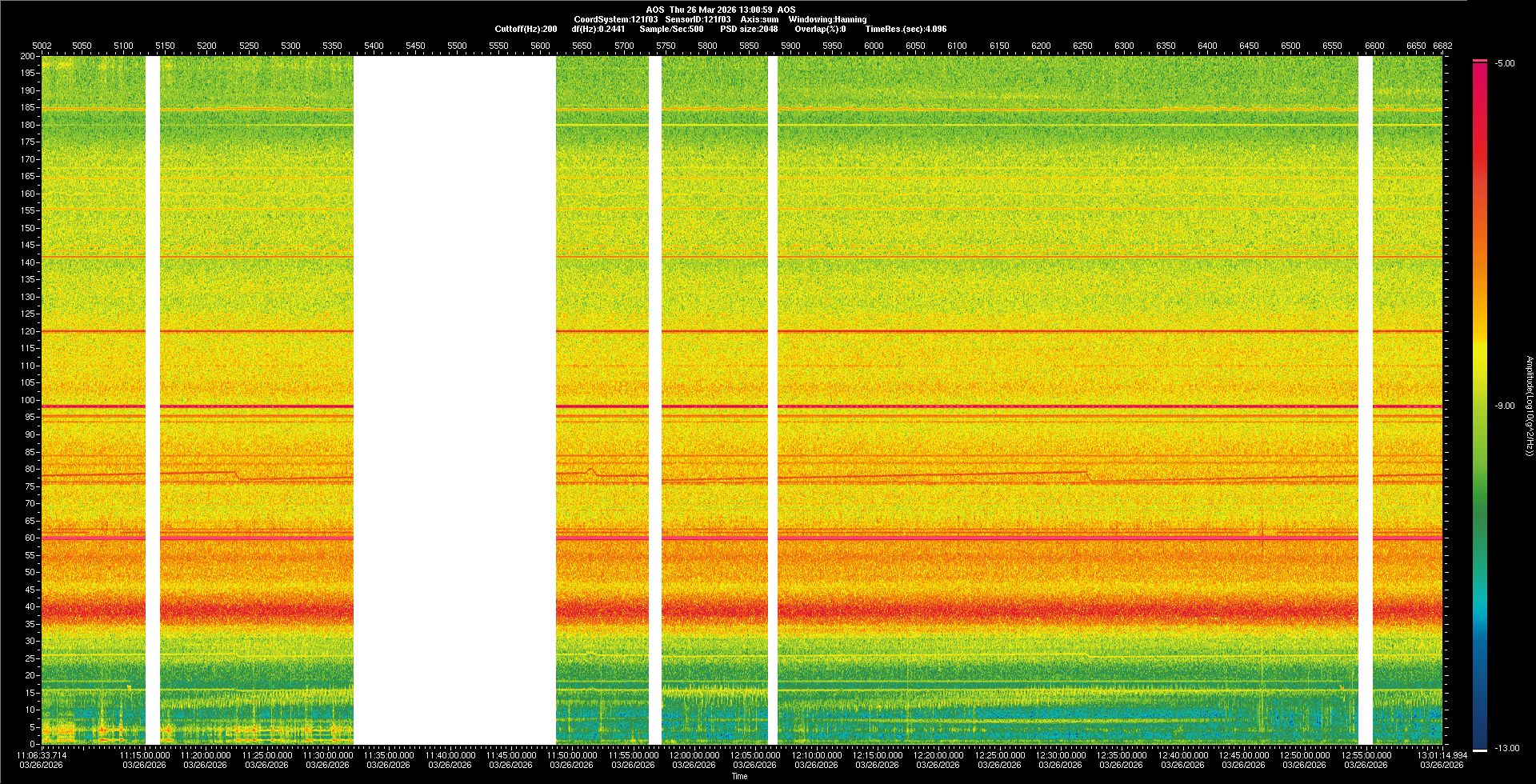Select the Cuttoff(Hz):200 parameter text
1536x784 pixels.
coord(526,29)
